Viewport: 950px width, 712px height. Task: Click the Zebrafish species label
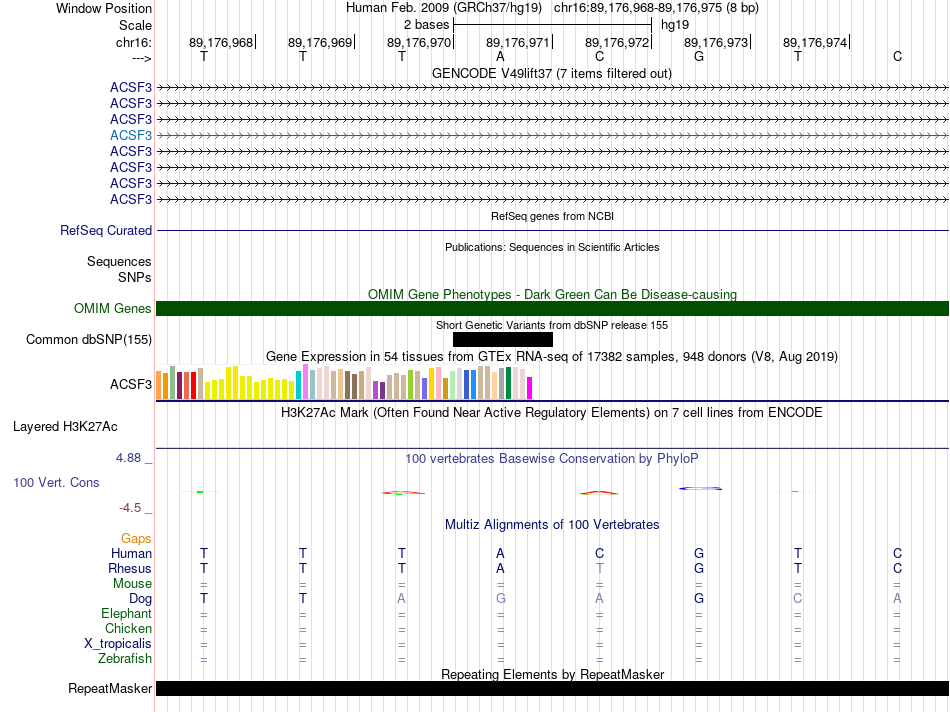[125, 658]
